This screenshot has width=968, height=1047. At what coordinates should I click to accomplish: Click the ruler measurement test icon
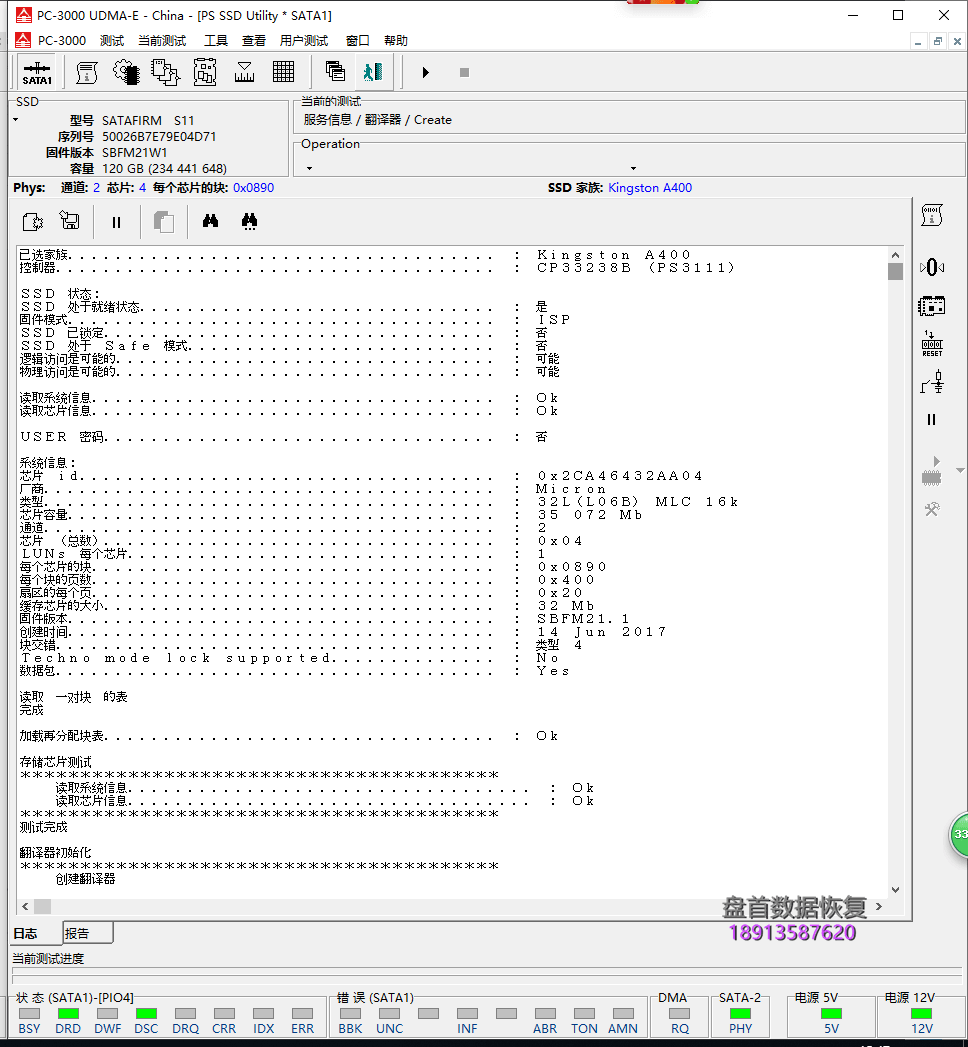244,72
